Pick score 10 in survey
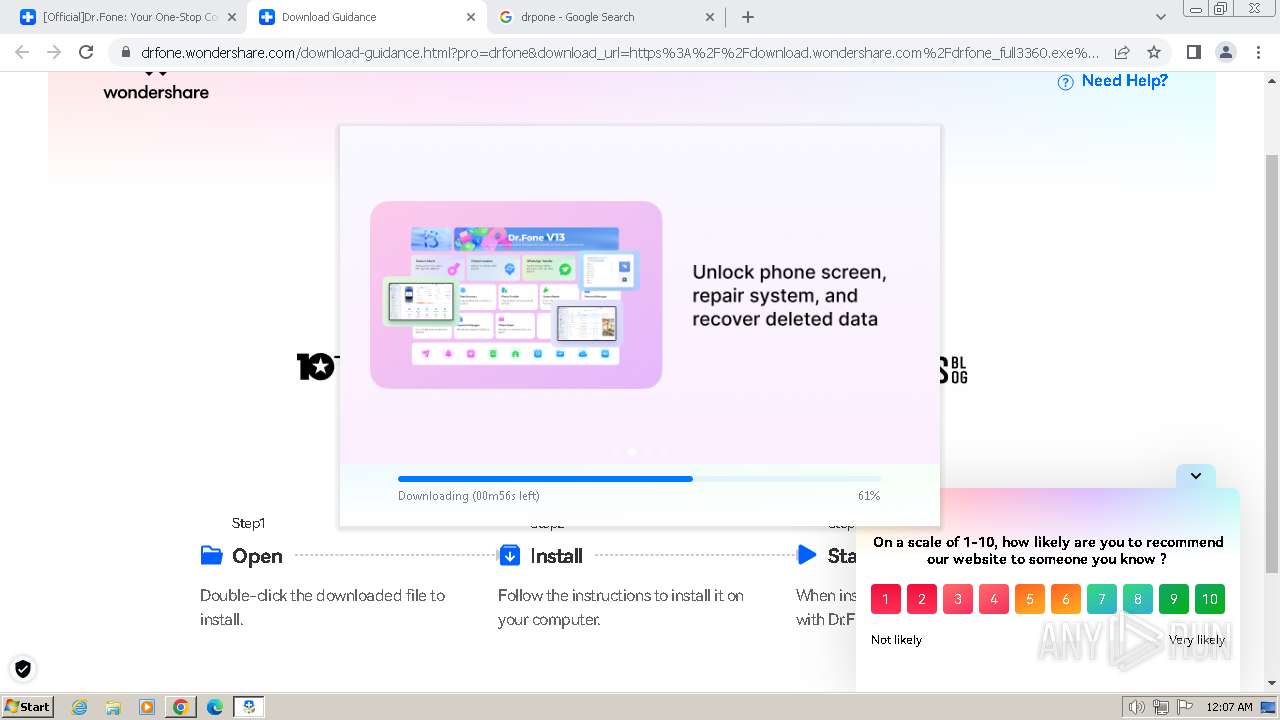 coord(1210,599)
